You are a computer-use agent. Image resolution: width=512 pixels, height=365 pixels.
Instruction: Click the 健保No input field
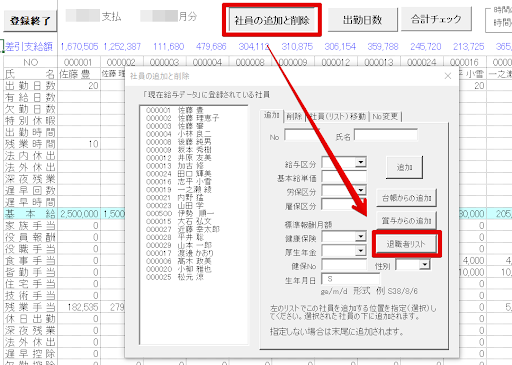[x=344, y=265]
